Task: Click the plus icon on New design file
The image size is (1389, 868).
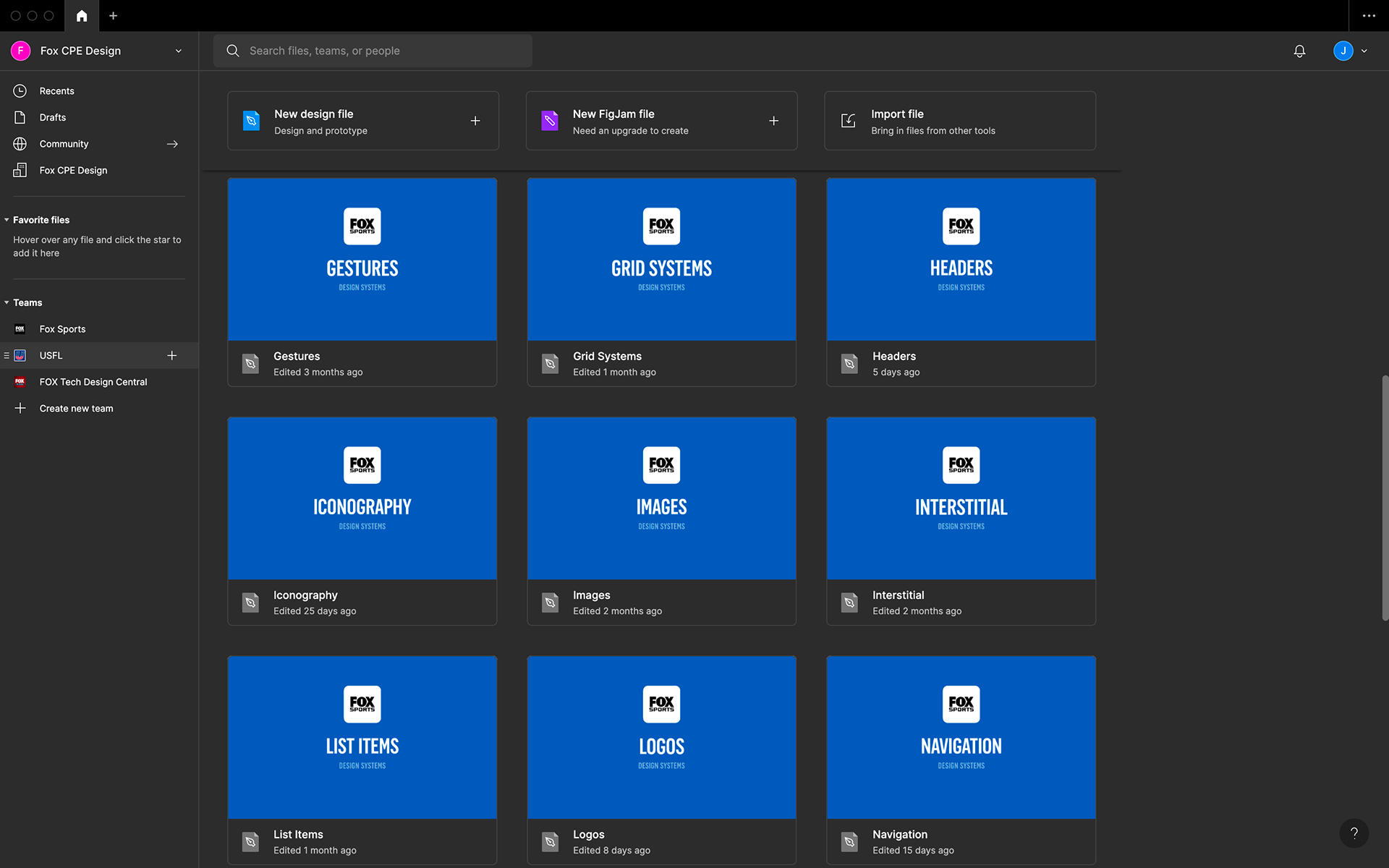Action: (x=475, y=121)
